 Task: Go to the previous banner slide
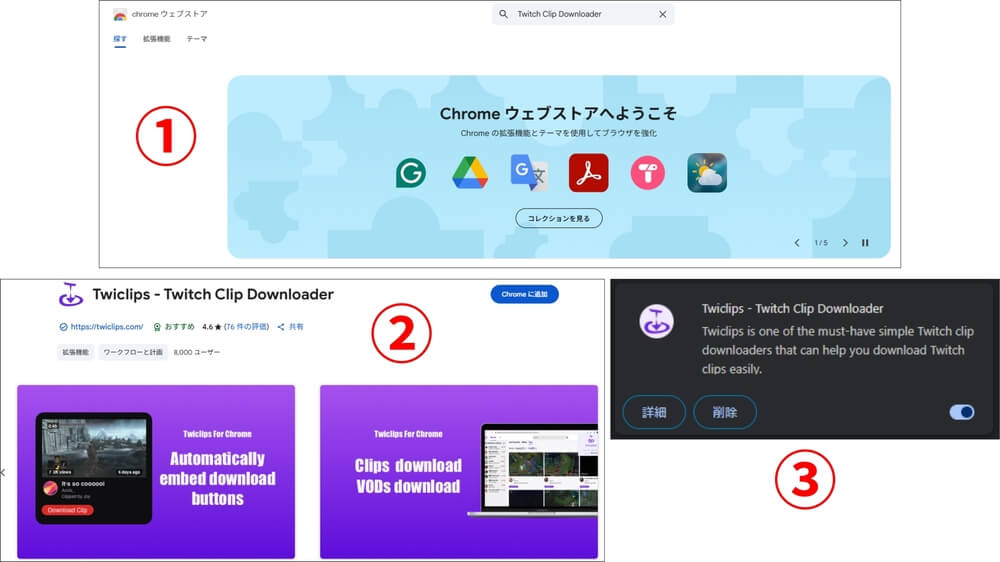[x=797, y=243]
